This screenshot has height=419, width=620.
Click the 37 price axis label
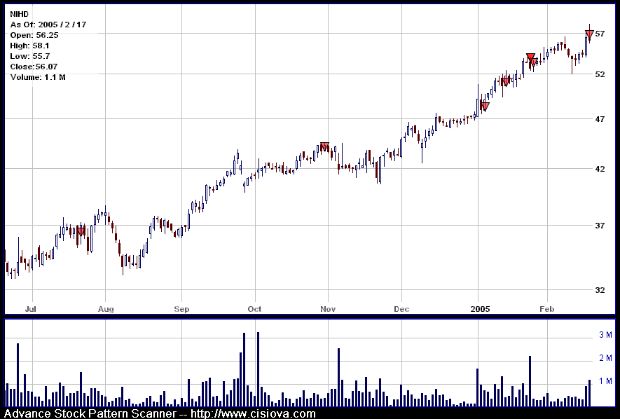(600, 226)
